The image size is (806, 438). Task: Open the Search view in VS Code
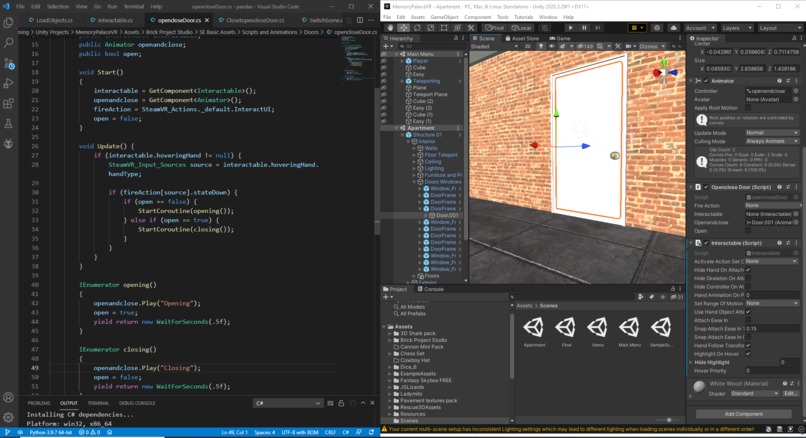coord(9,43)
